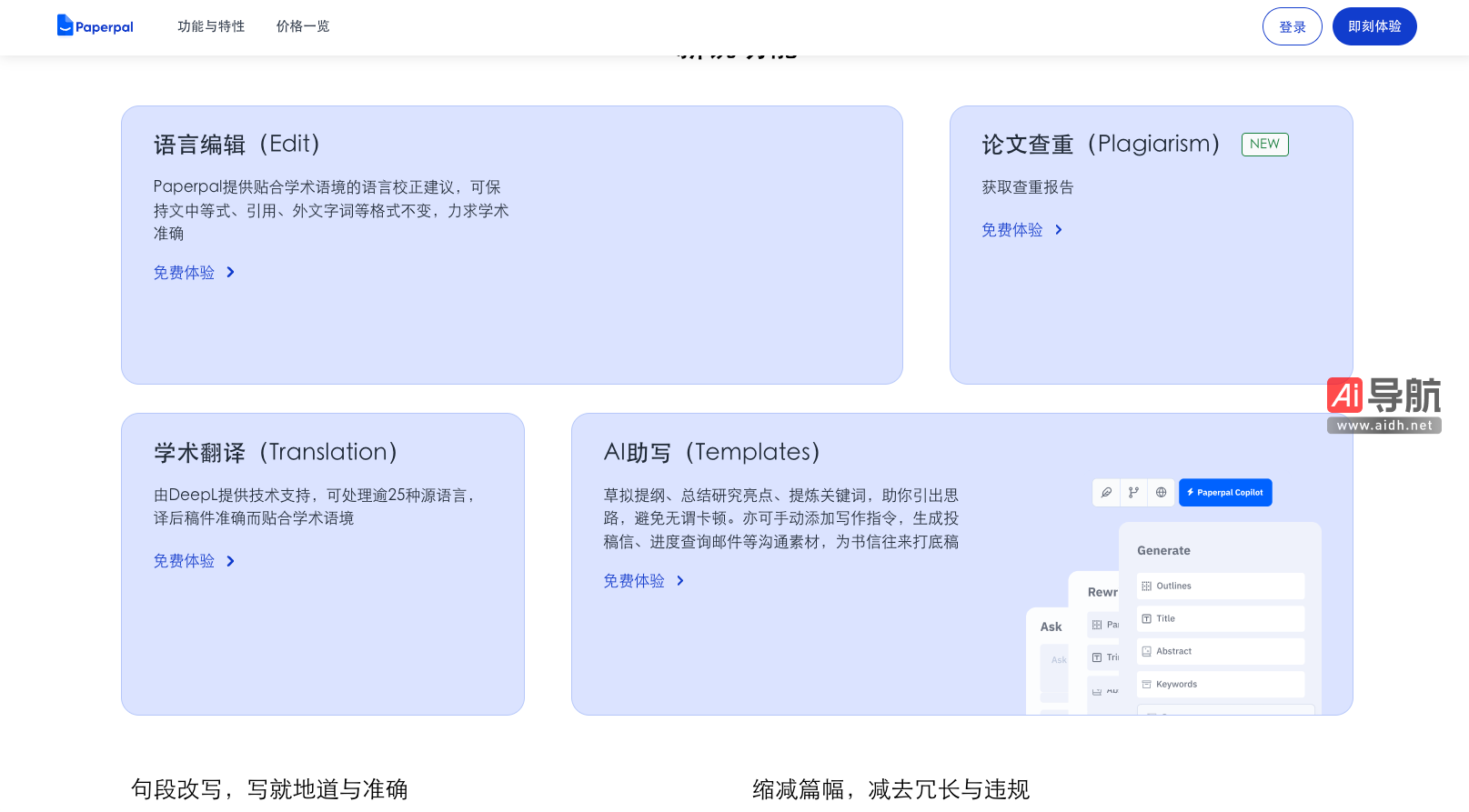Screen dimensions: 1469x812
Task: Open the 价格一览 navigation item
Action: click(303, 26)
